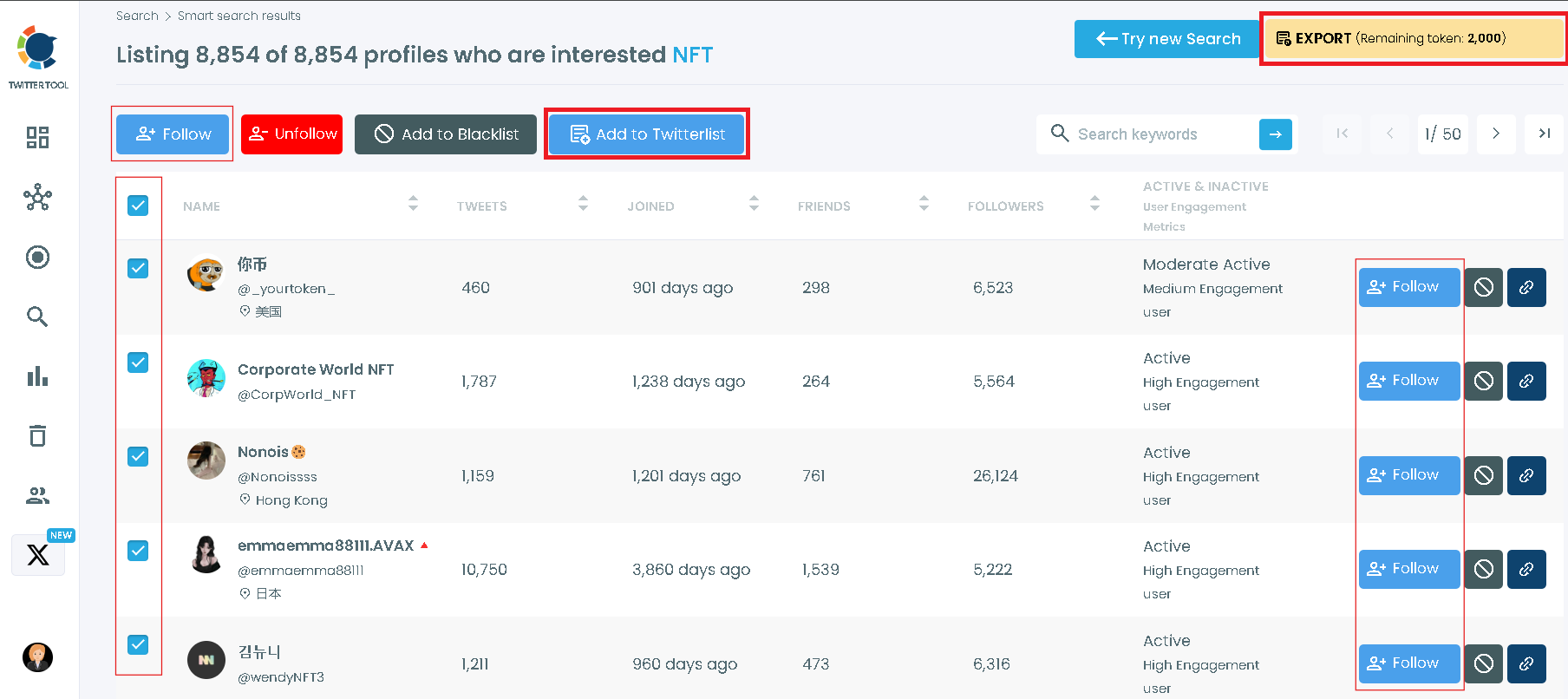Click Try new Search button
The height and width of the screenshot is (699, 1568).
(1166, 39)
